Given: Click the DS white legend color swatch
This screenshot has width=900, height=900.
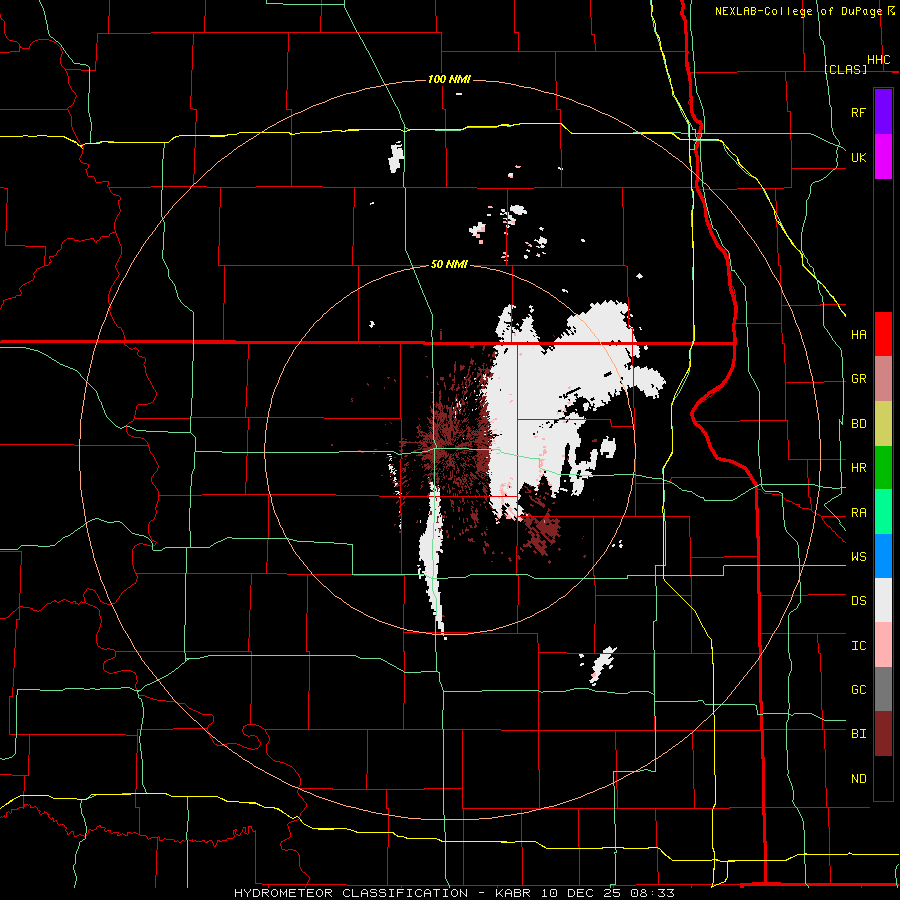Looking at the screenshot, I should coord(883,600).
